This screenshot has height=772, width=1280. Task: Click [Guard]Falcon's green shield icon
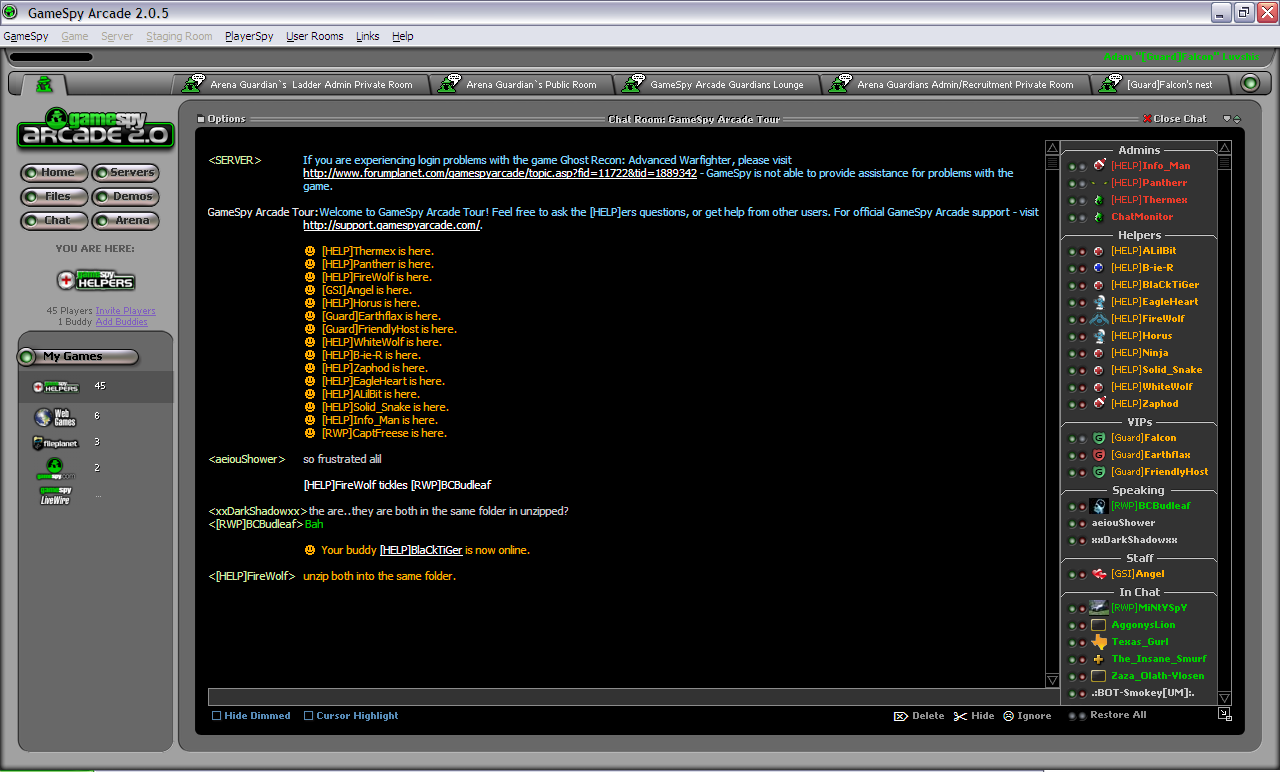point(1099,438)
